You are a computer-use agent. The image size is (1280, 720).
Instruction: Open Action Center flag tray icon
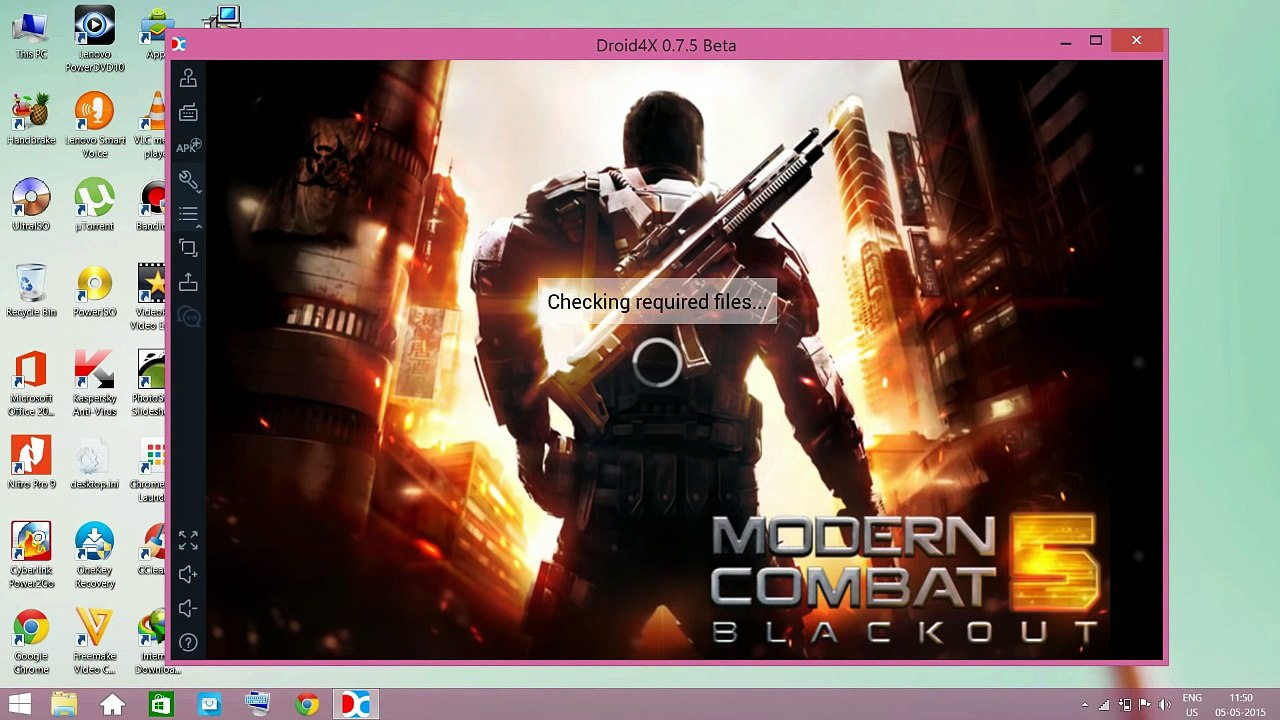tap(1144, 705)
